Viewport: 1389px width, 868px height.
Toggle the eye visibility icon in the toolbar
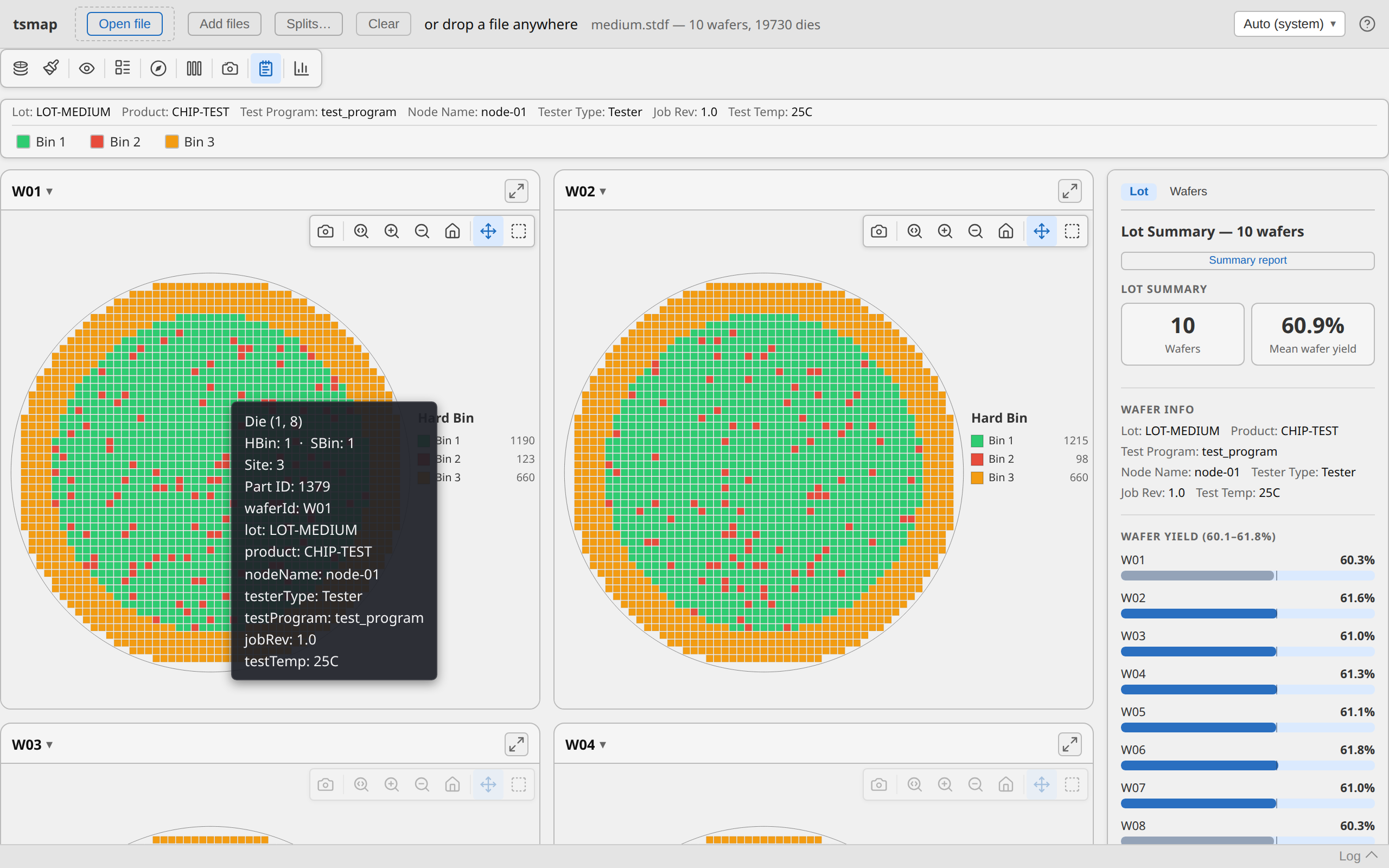click(87, 68)
